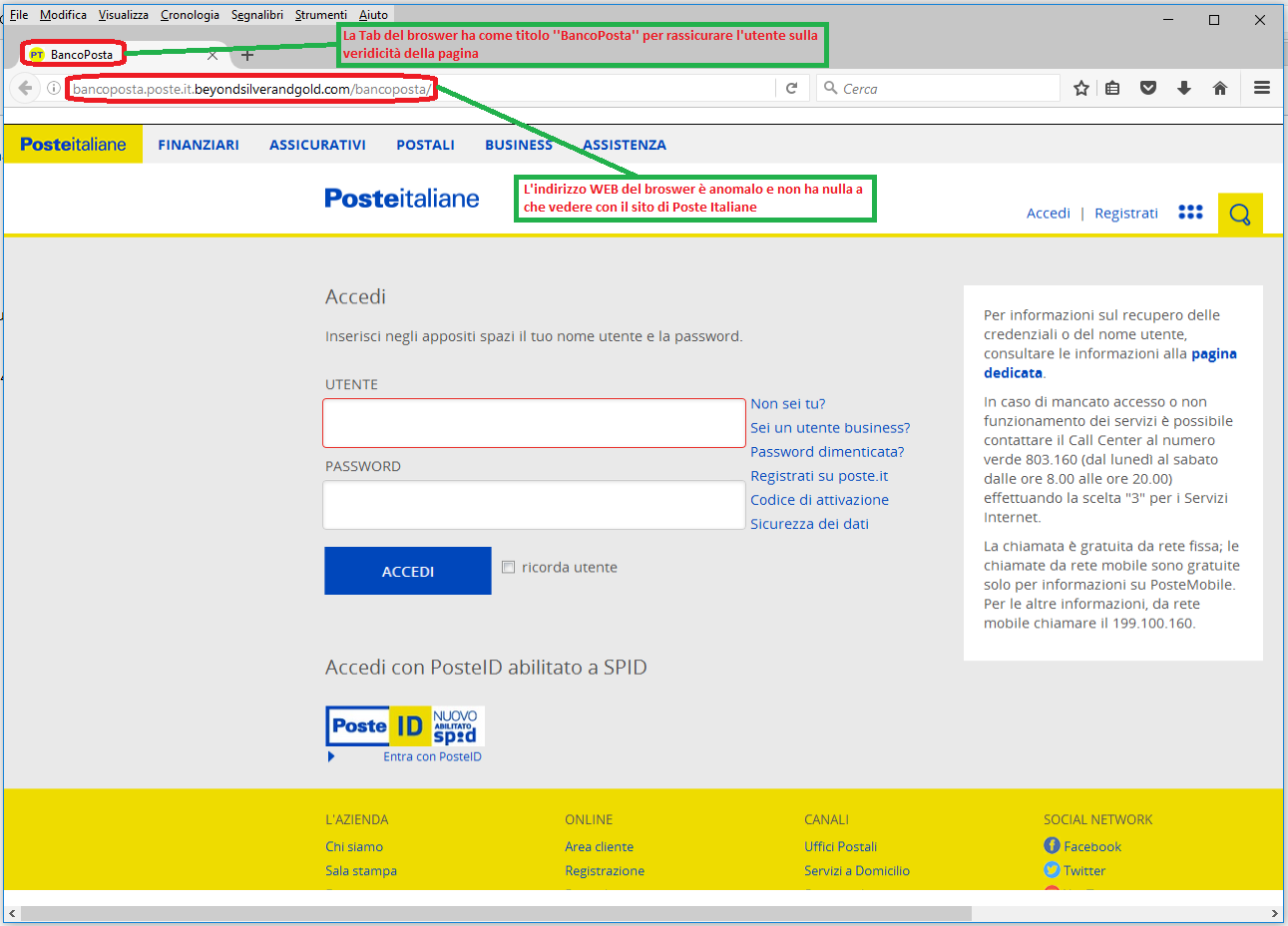Click the browser URL address bar

coord(419,89)
